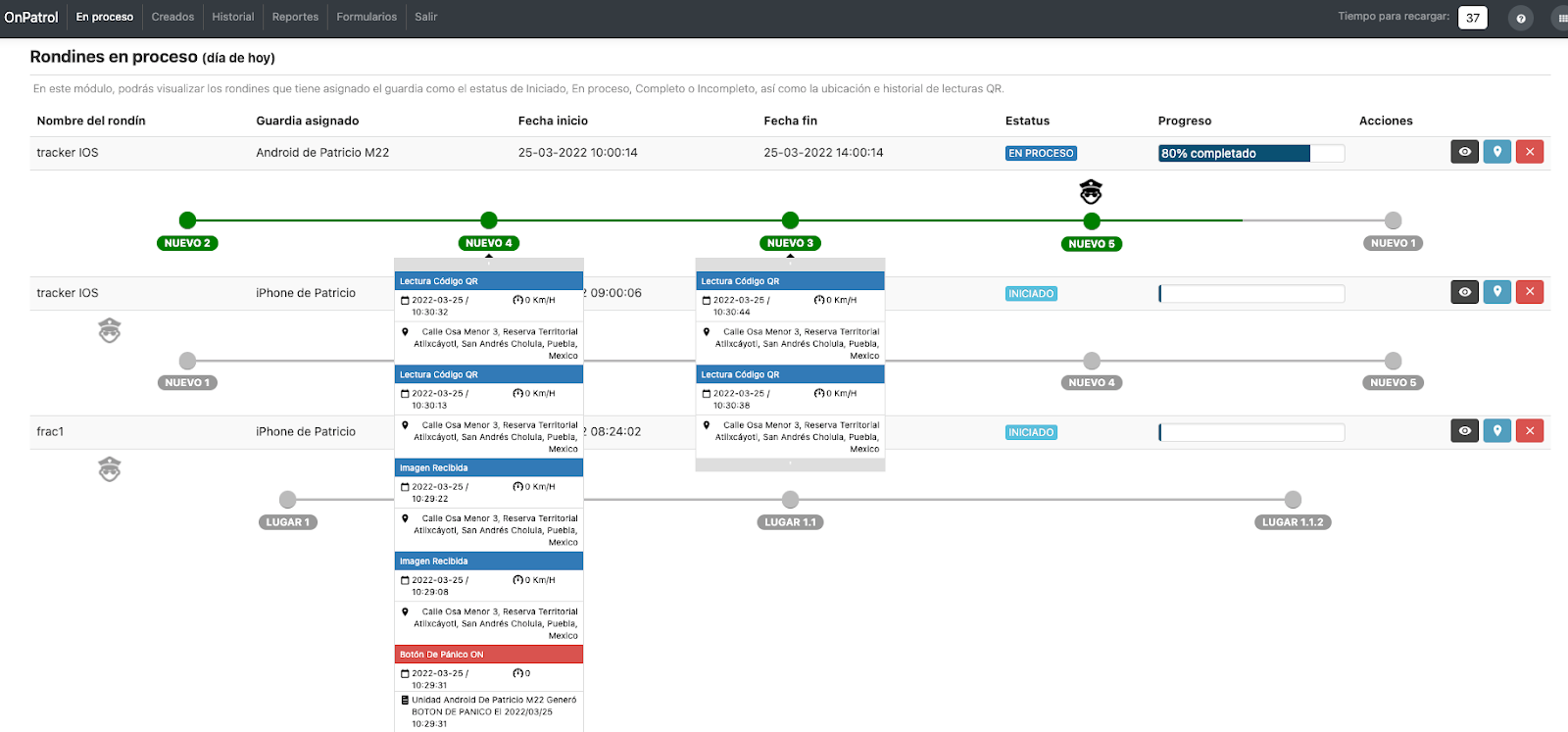This screenshot has width=1568, height=732.
Task: Open map location for first tracker IOS round
Action: pos(1496,152)
